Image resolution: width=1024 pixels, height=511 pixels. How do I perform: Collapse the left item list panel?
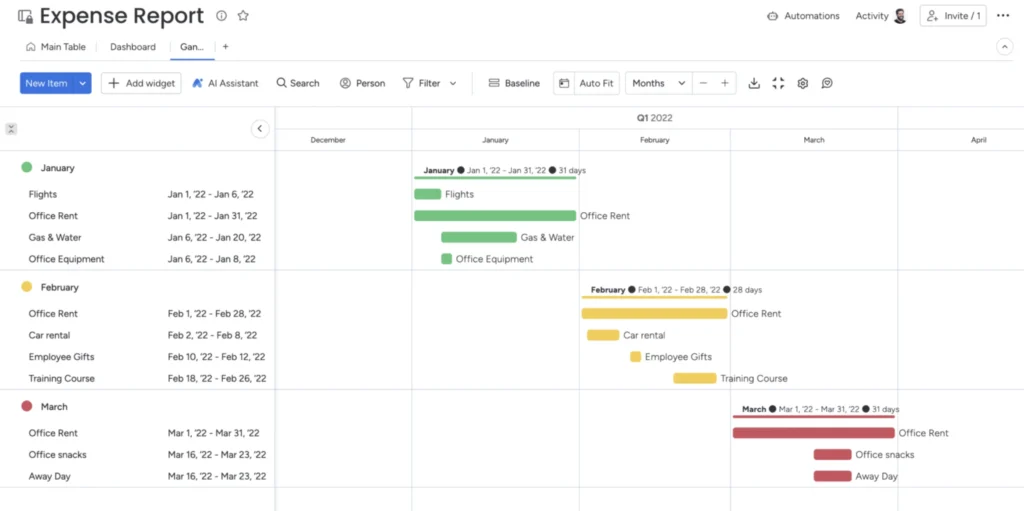pos(260,129)
